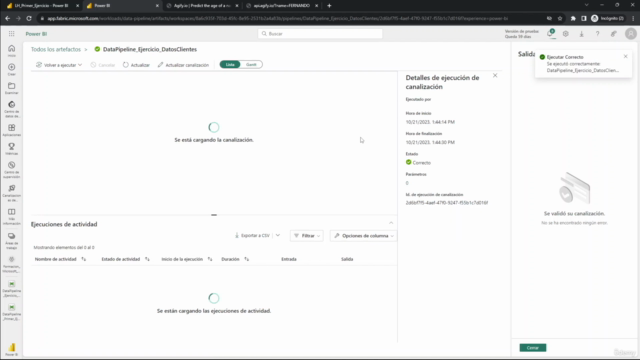Expand the Volver a ejecutar dropdown arrow
640x360 pixels.
click(80, 65)
